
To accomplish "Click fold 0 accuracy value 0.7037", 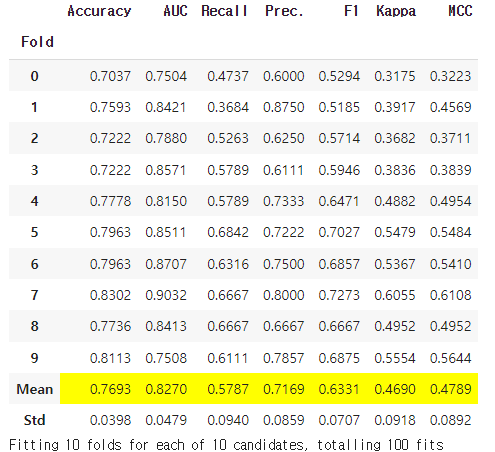I will click(110, 76).
